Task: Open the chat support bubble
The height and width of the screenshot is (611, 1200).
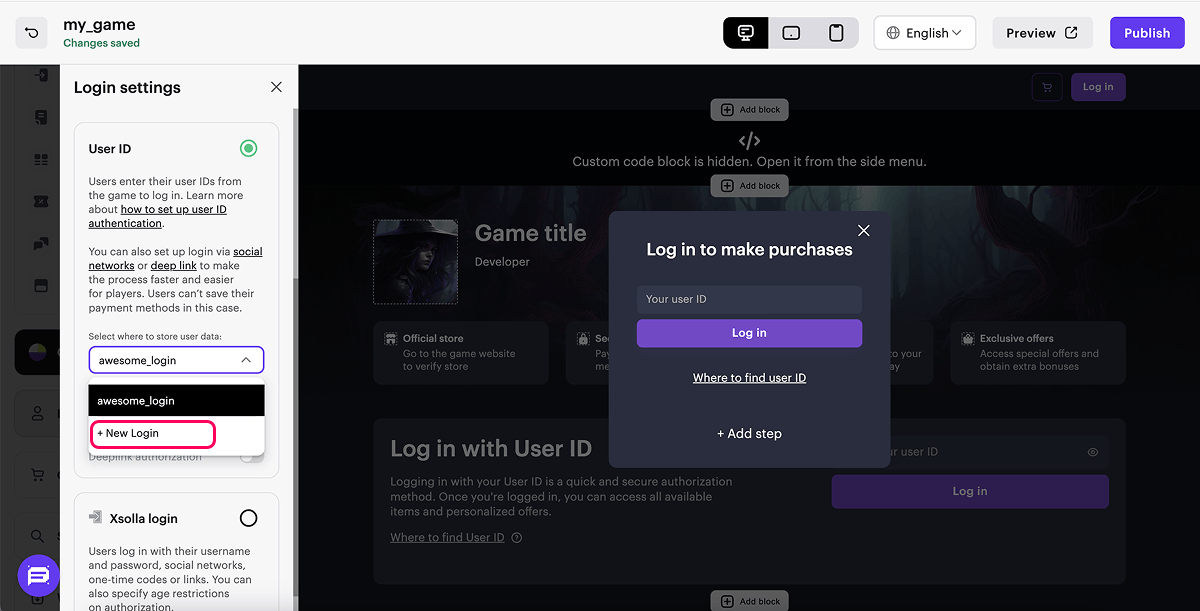Action: coord(38,576)
